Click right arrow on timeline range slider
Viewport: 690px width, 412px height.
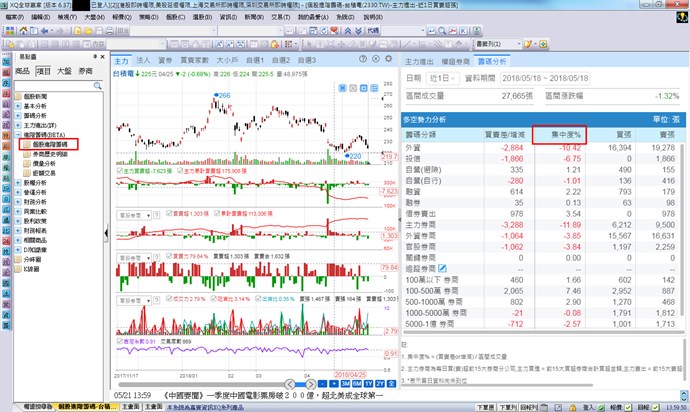[310, 384]
